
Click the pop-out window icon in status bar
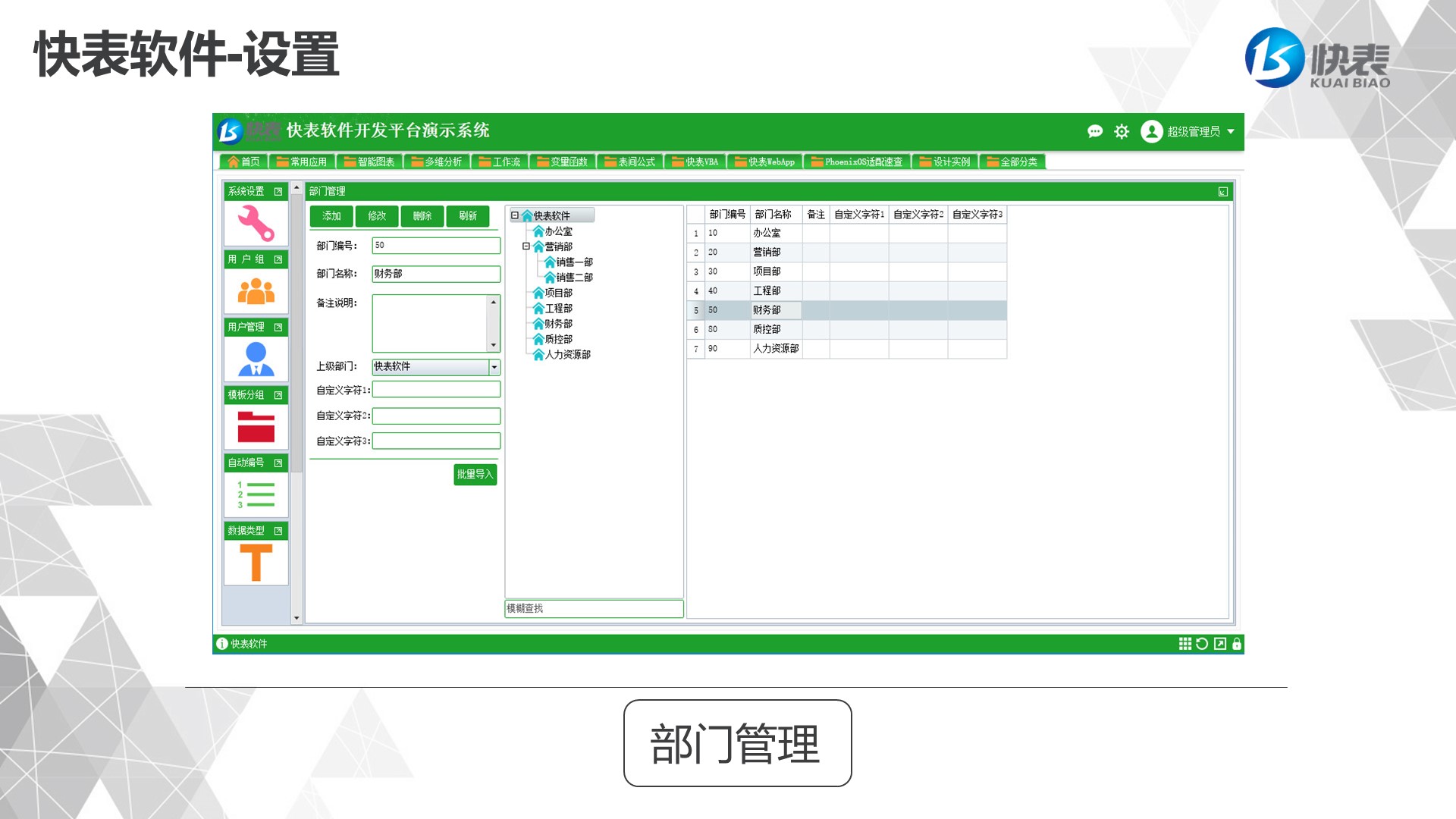pyautogui.click(x=1220, y=644)
